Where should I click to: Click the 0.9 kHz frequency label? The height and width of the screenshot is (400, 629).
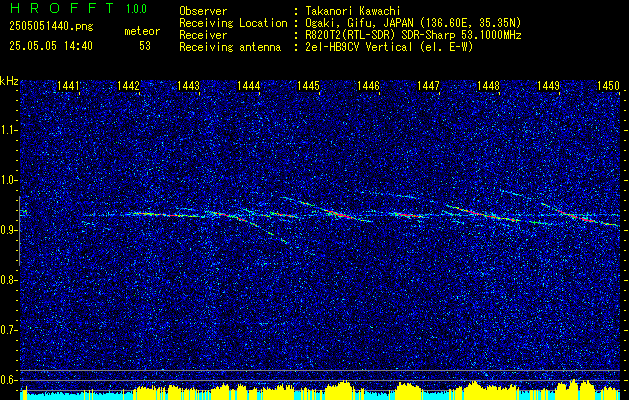[8, 230]
